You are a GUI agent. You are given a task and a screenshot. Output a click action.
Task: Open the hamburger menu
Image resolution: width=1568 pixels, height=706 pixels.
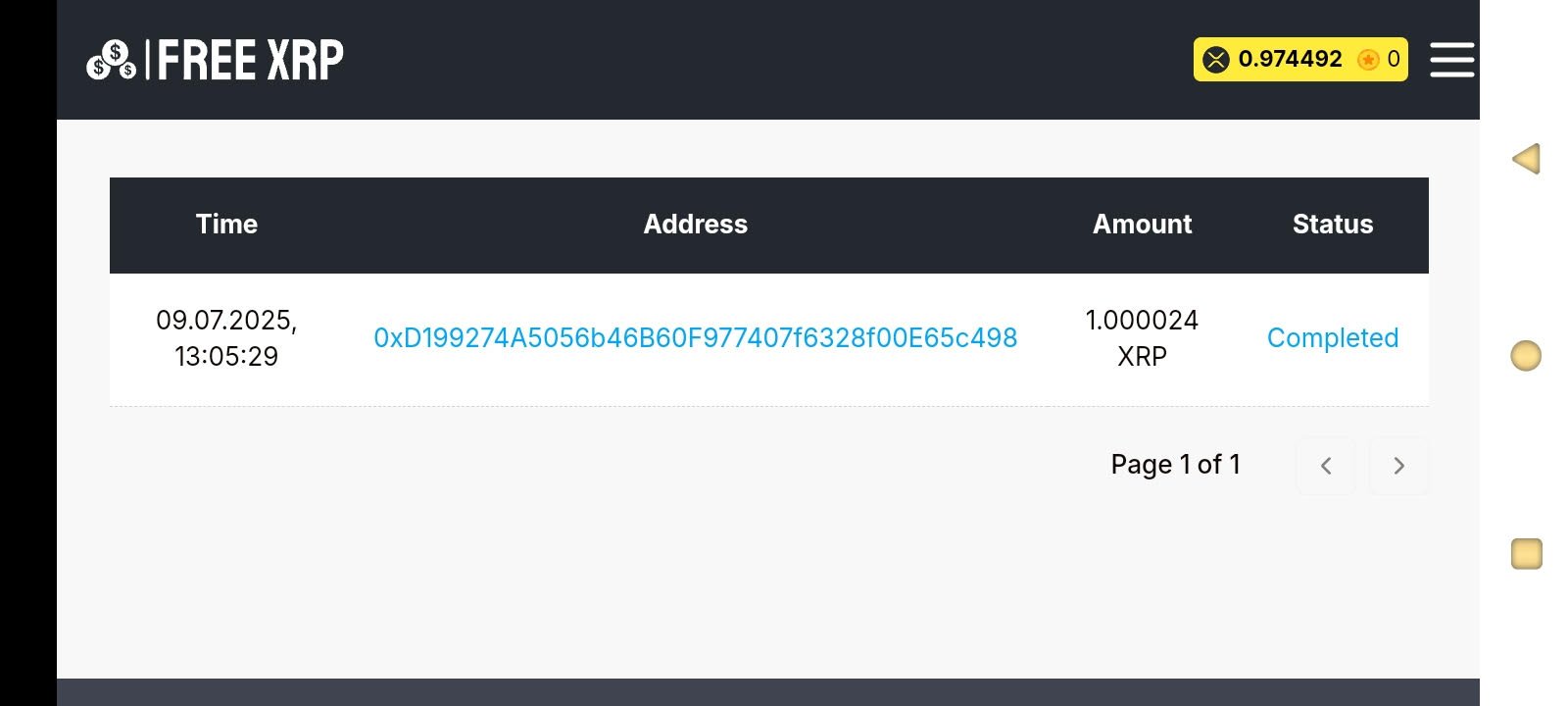[1451, 59]
